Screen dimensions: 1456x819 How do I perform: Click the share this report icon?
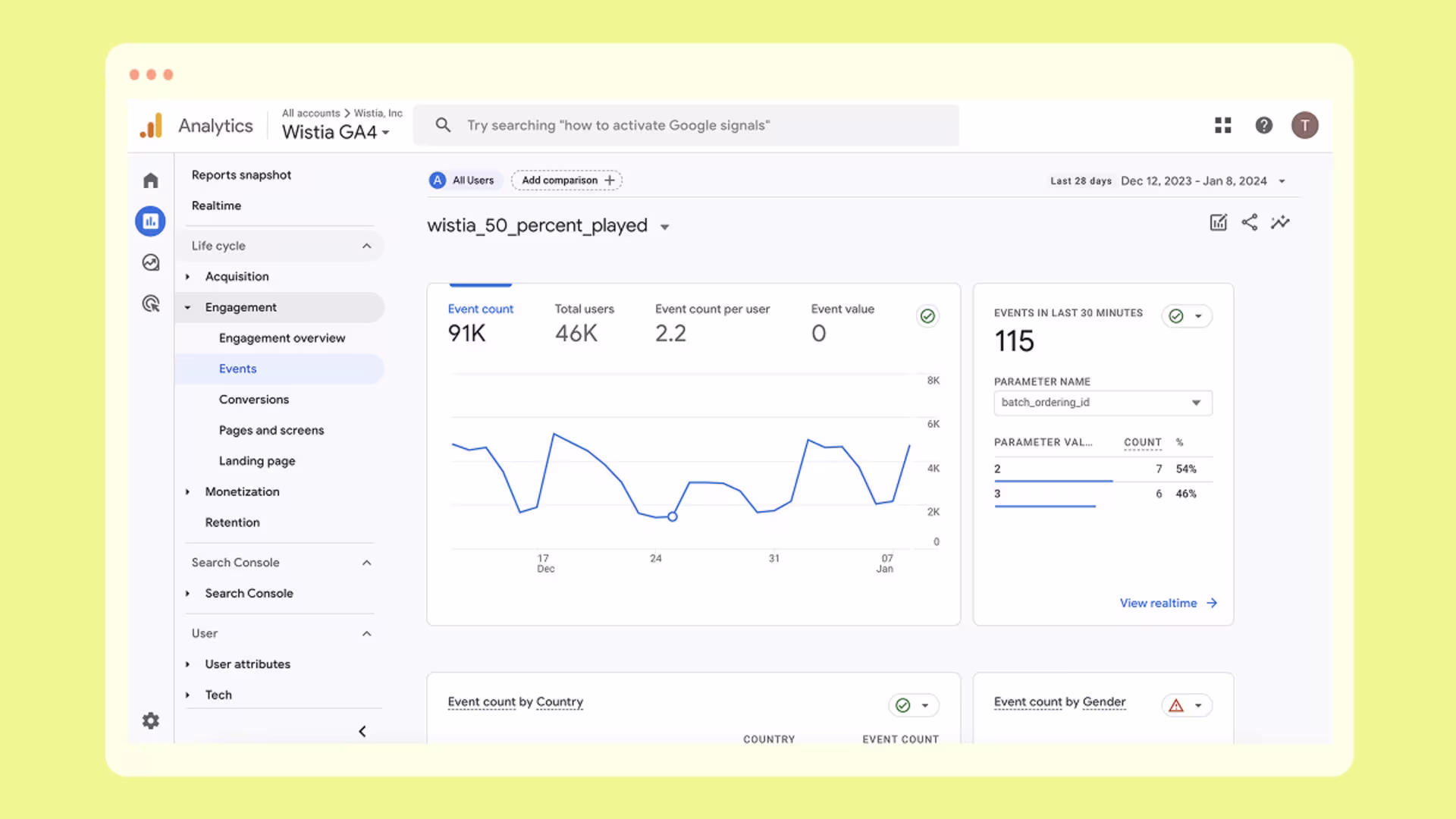(x=1249, y=222)
